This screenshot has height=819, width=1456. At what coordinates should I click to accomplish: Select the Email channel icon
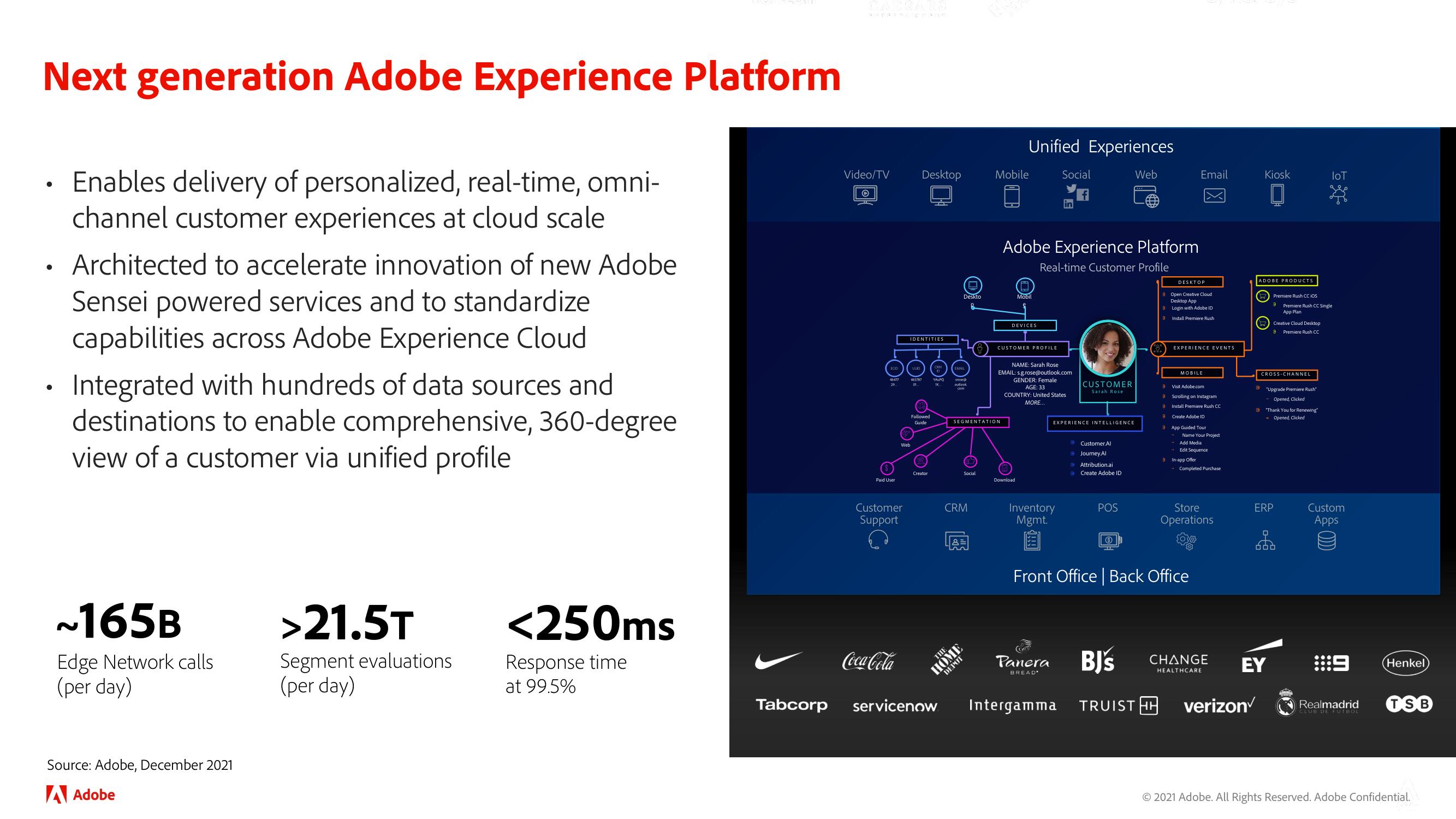pyautogui.click(x=1214, y=200)
